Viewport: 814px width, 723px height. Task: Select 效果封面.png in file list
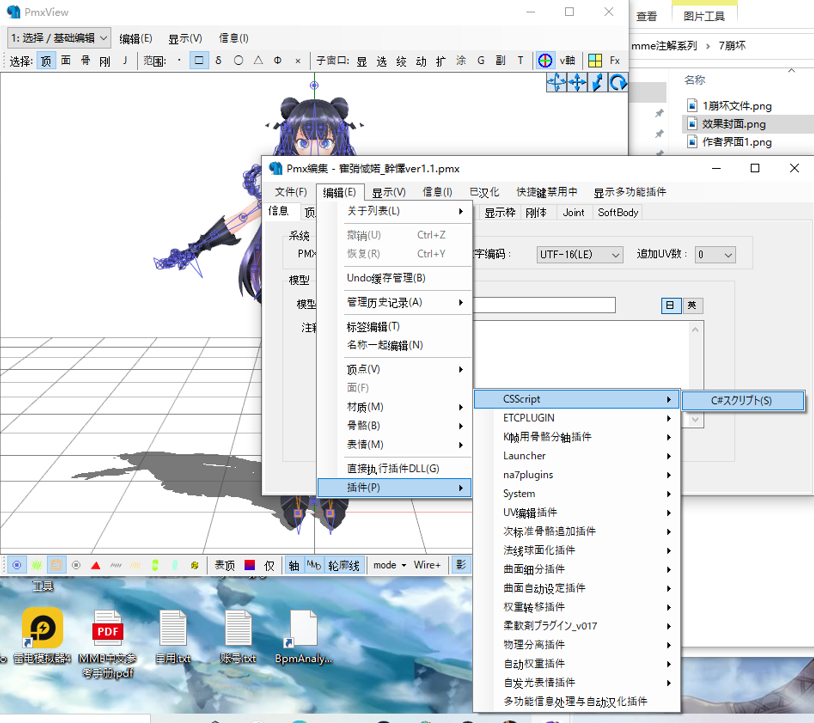734,124
